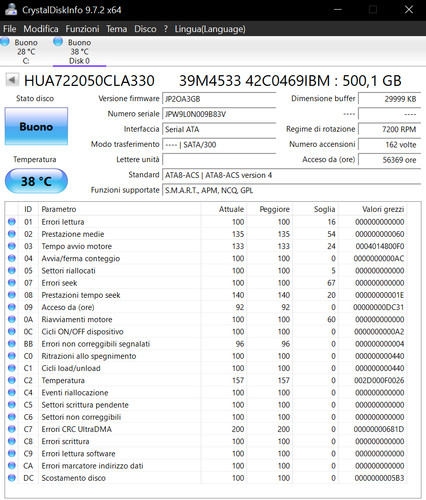Click the firmware version field JP2OA3GB

click(219, 99)
